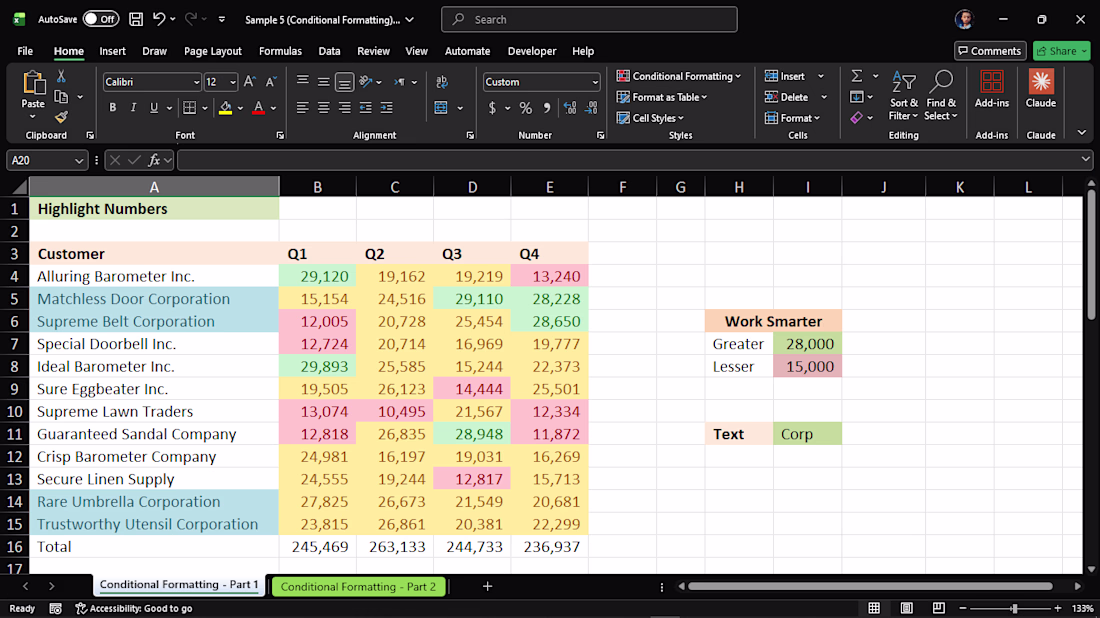
Task: Click Decrease Decimal icon
Action: [591, 107]
